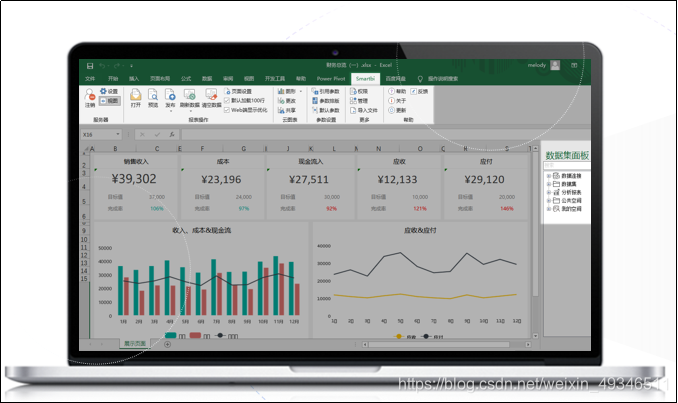
Task: Click the confirm checkmark formula bar button
Action: pos(157,135)
